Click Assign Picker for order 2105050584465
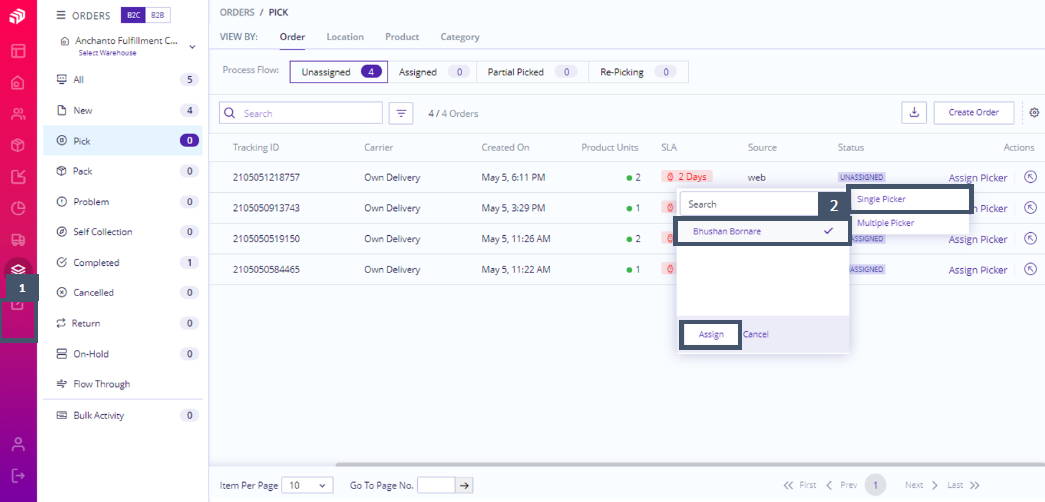Viewport: 1045px width, 502px height. (x=978, y=270)
